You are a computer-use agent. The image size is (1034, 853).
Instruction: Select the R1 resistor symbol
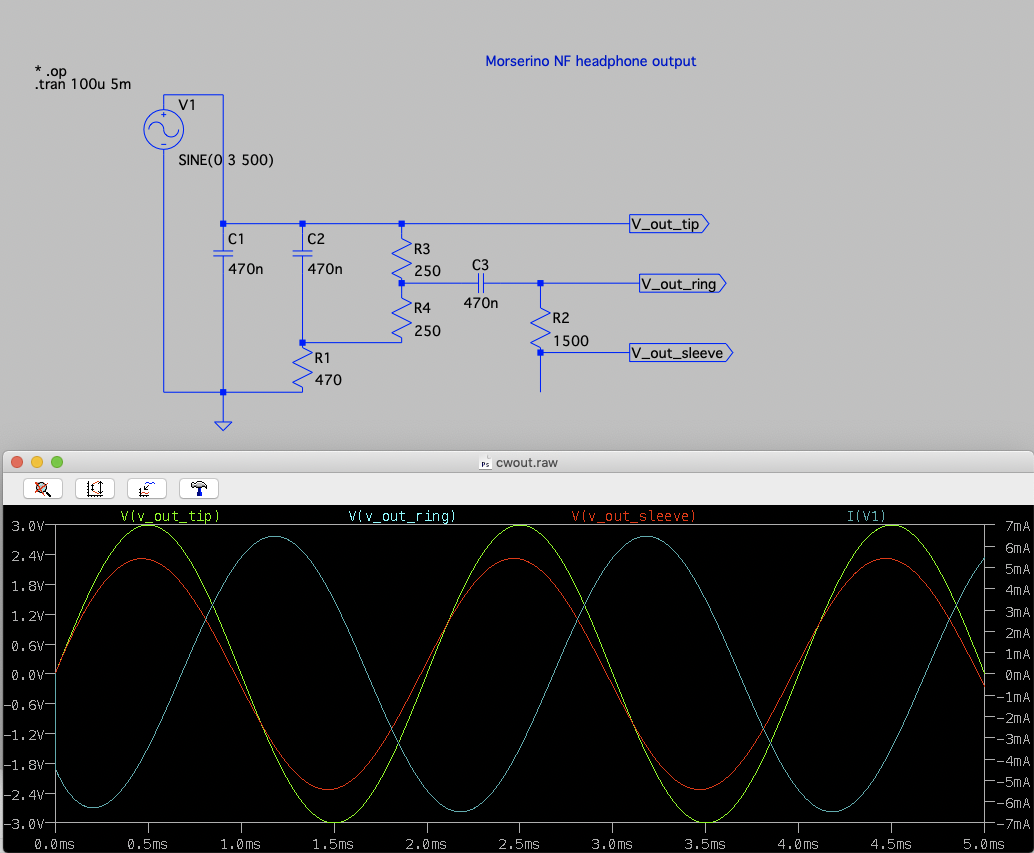point(302,370)
